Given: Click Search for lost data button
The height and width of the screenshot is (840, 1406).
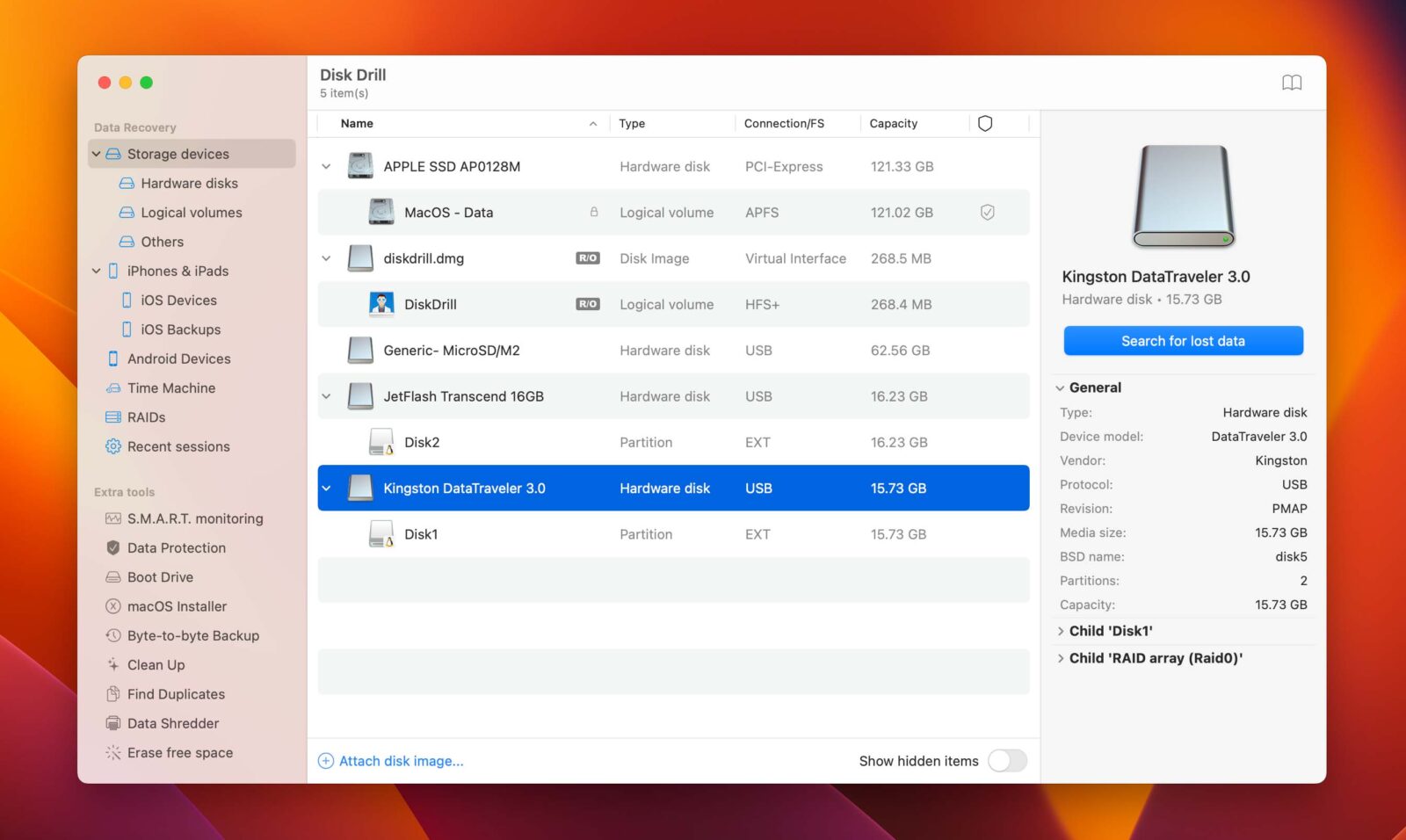Looking at the screenshot, I should (1183, 341).
